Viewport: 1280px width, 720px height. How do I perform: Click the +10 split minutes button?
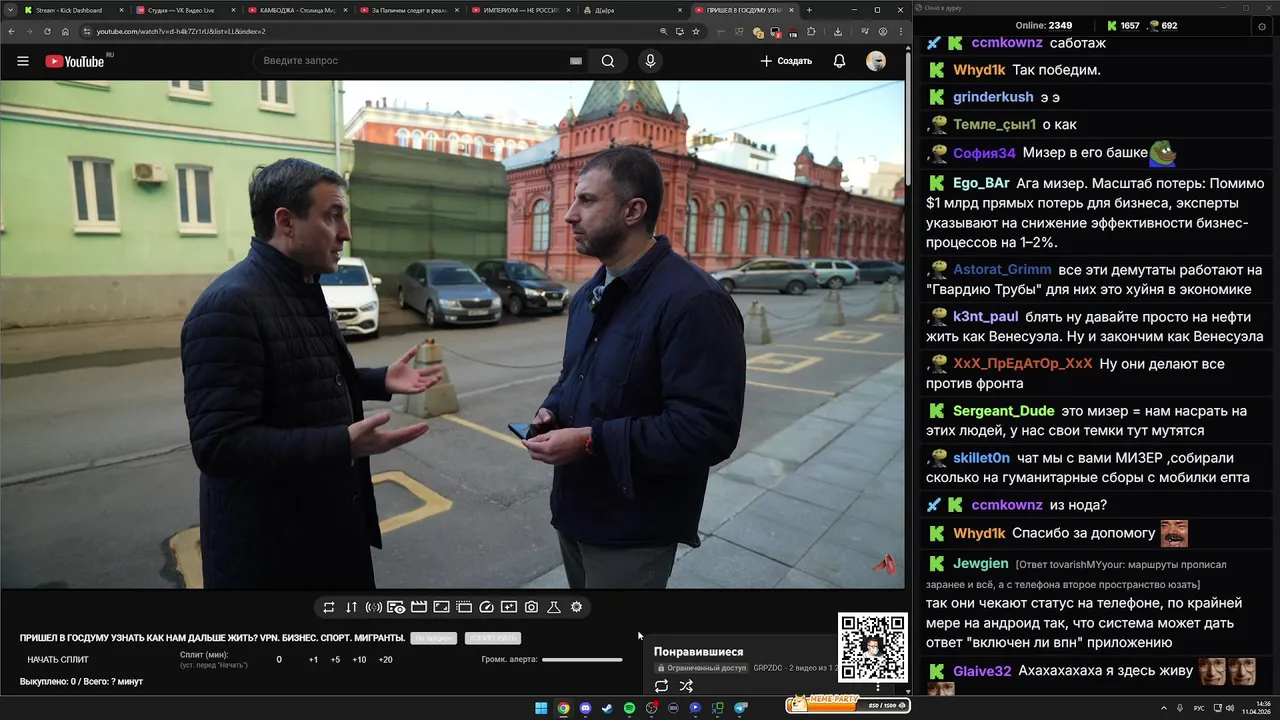tap(359, 660)
